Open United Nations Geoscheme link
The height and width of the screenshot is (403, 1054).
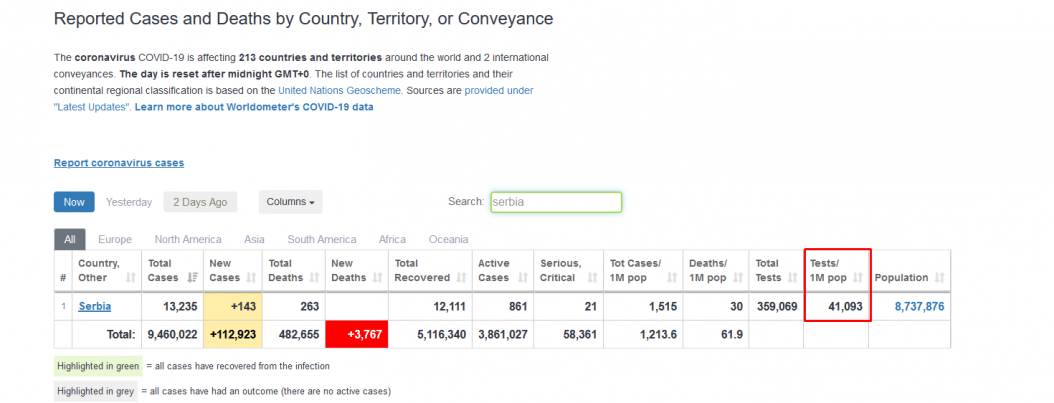pos(340,90)
